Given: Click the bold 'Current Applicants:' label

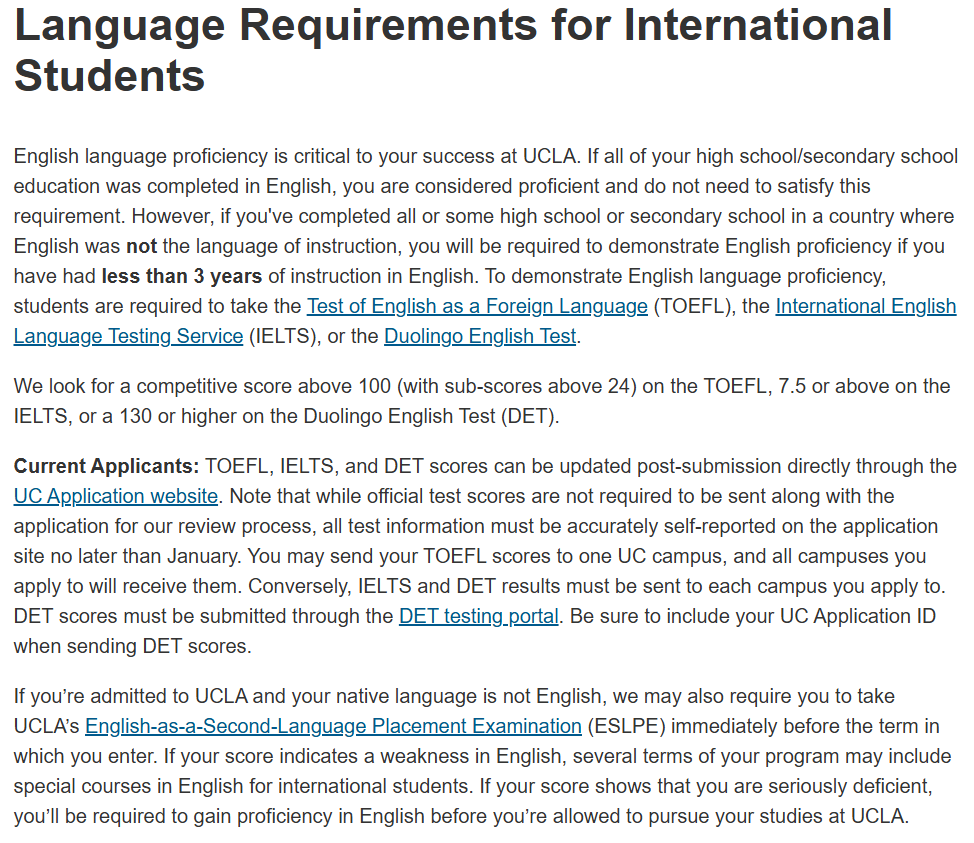Looking at the screenshot, I should [106, 467].
